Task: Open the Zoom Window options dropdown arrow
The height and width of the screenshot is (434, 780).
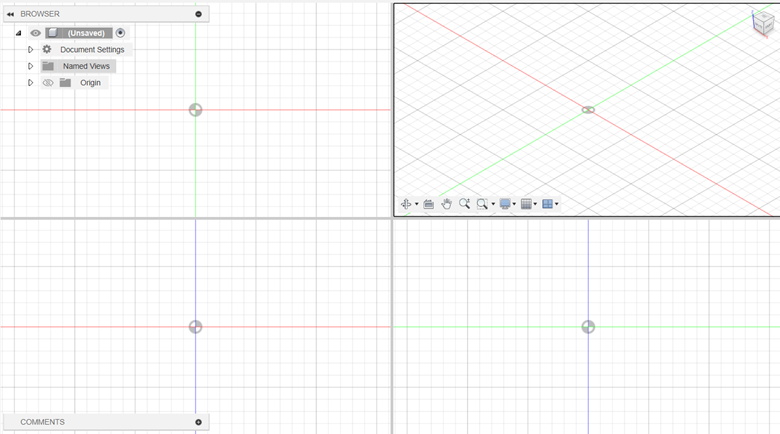Action: [493, 204]
